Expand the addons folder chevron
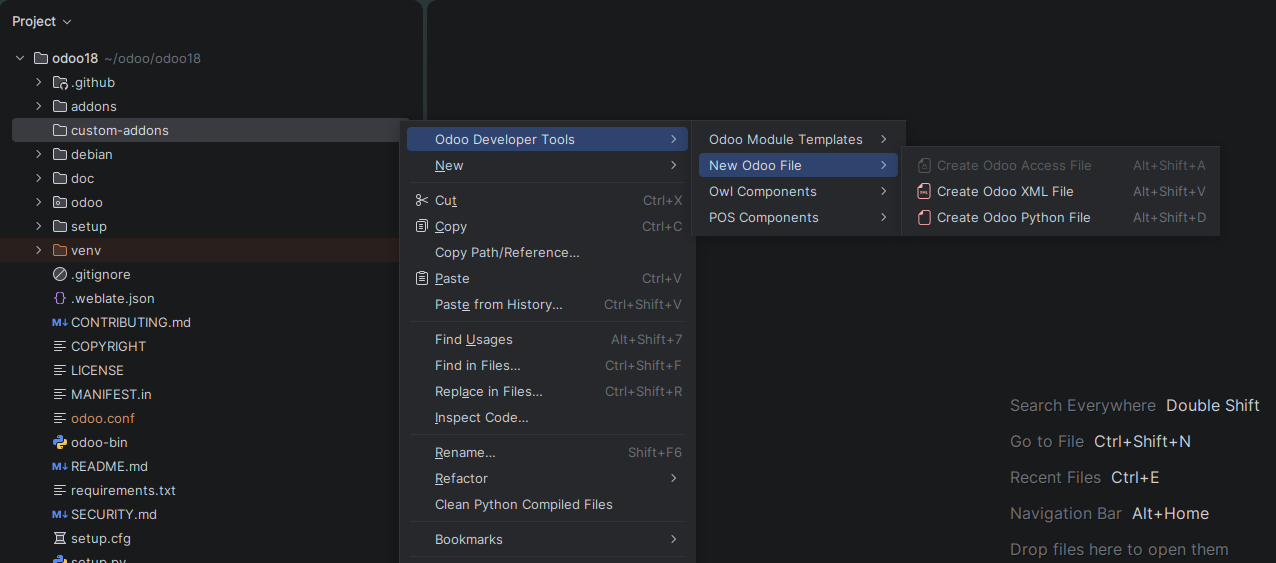The width and height of the screenshot is (1276, 563). point(39,106)
